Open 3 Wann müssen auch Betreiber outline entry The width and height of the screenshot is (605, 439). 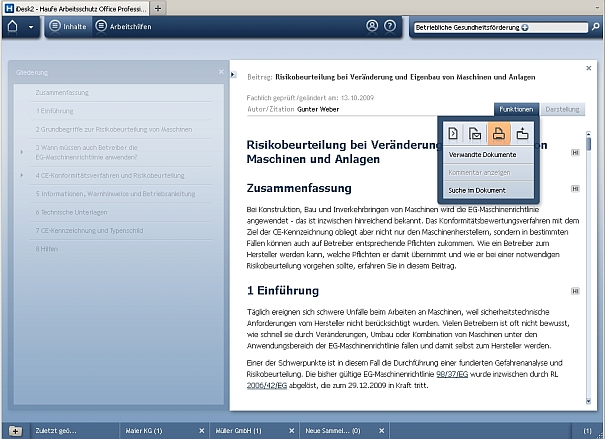click(86, 152)
